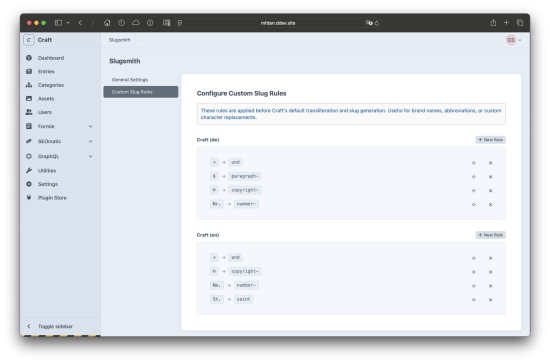The height and width of the screenshot is (363, 550).
Task: Click move handle for 'und' rule
Action: tap(474, 163)
